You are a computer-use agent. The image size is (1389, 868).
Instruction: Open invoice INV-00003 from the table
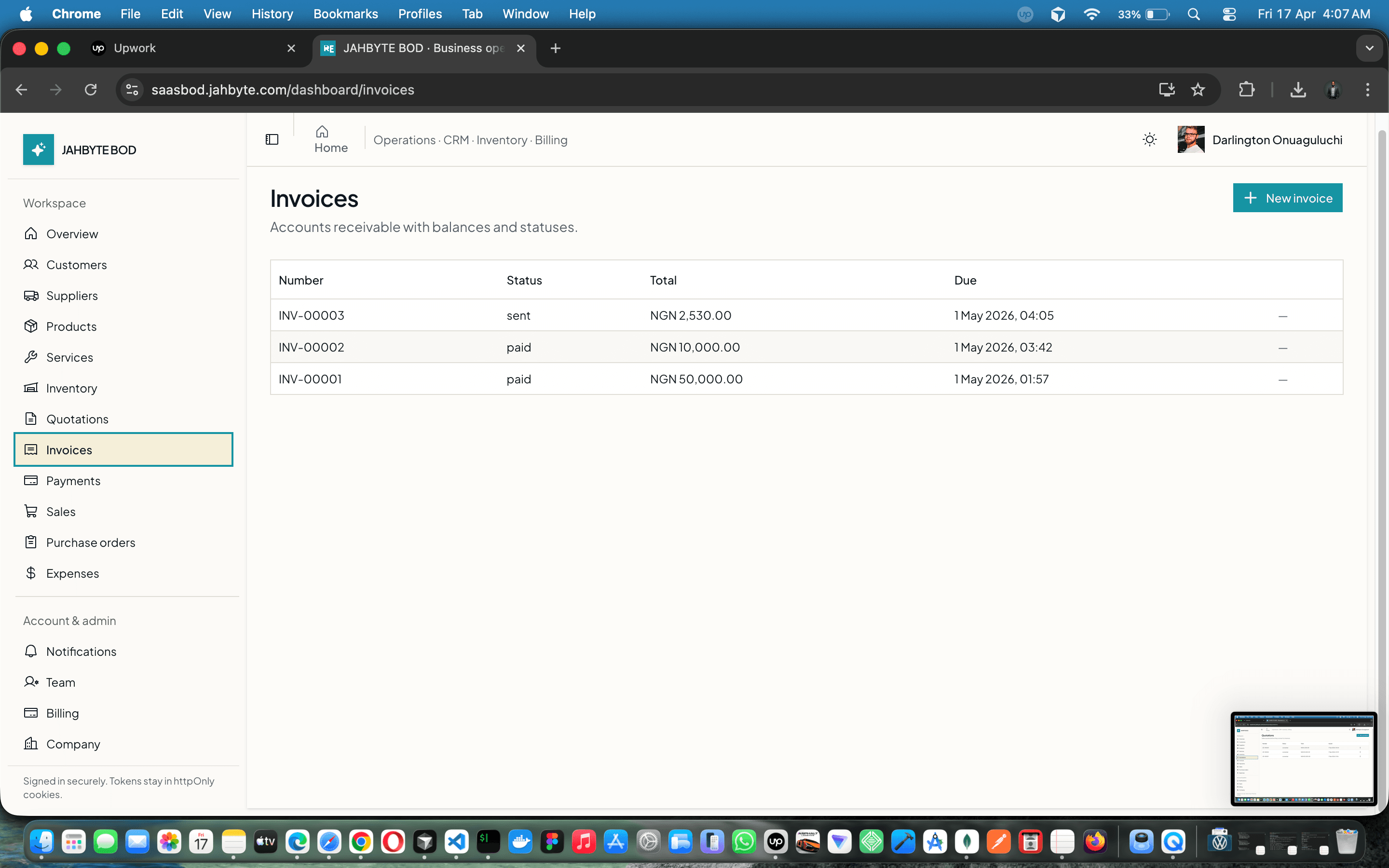pos(311,314)
